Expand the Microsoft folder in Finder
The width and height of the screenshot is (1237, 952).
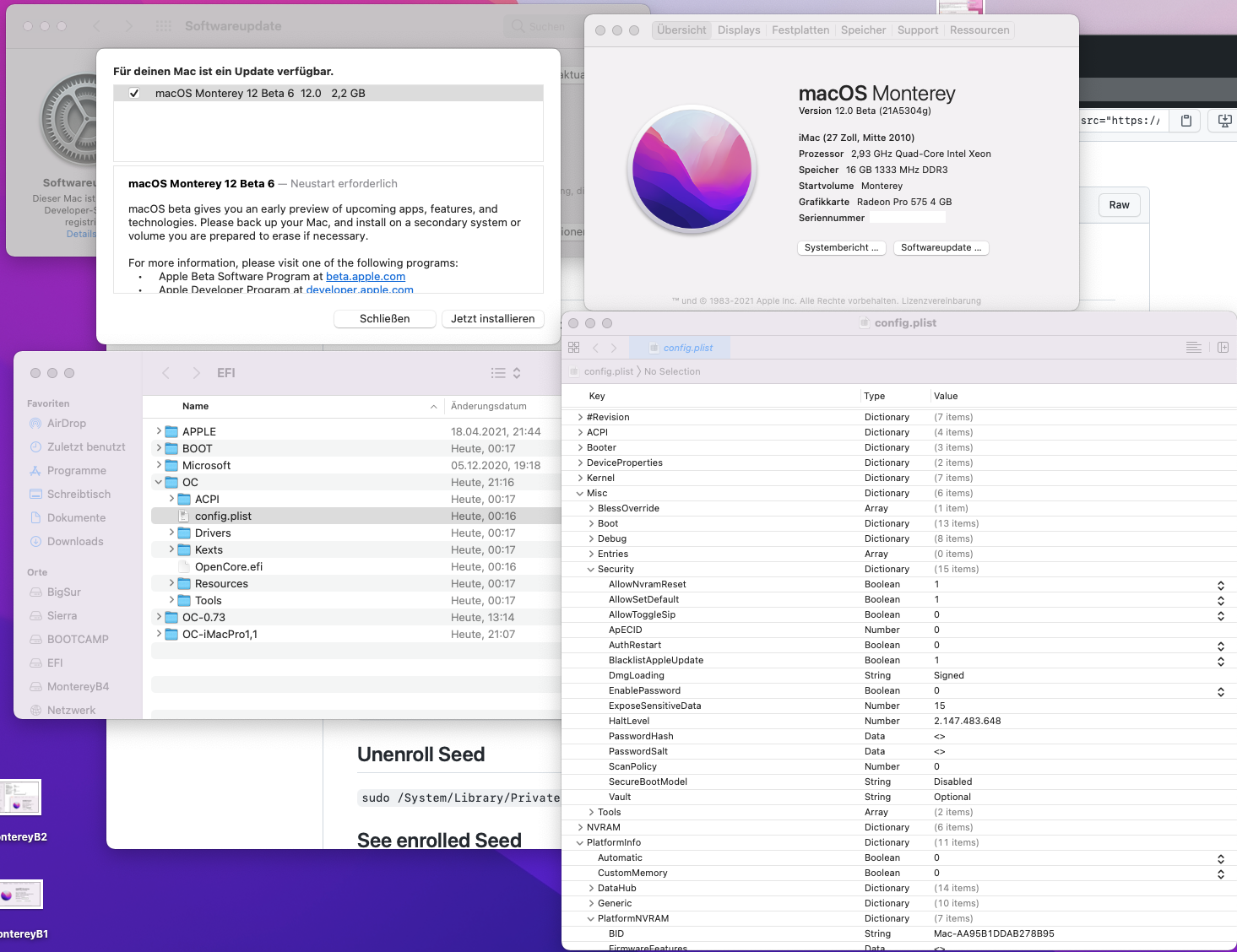159,465
